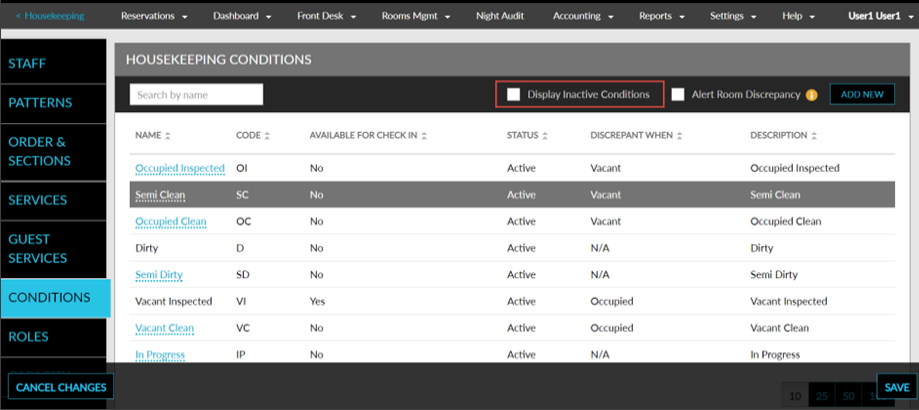Select the Vacant Inspected condition name
919x410 pixels.
[x=173, y=302]
